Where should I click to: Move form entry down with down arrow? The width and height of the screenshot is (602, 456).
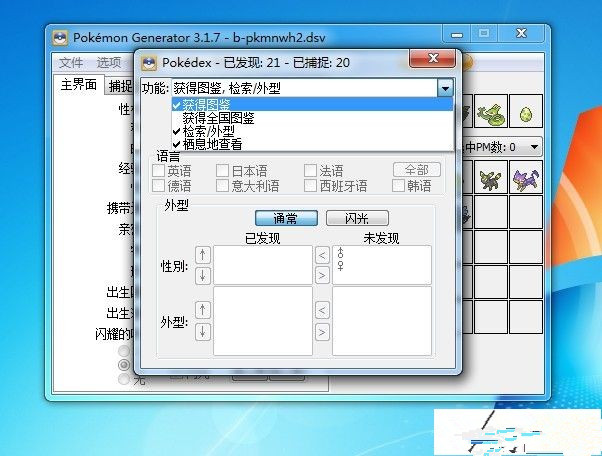[203, 332]
